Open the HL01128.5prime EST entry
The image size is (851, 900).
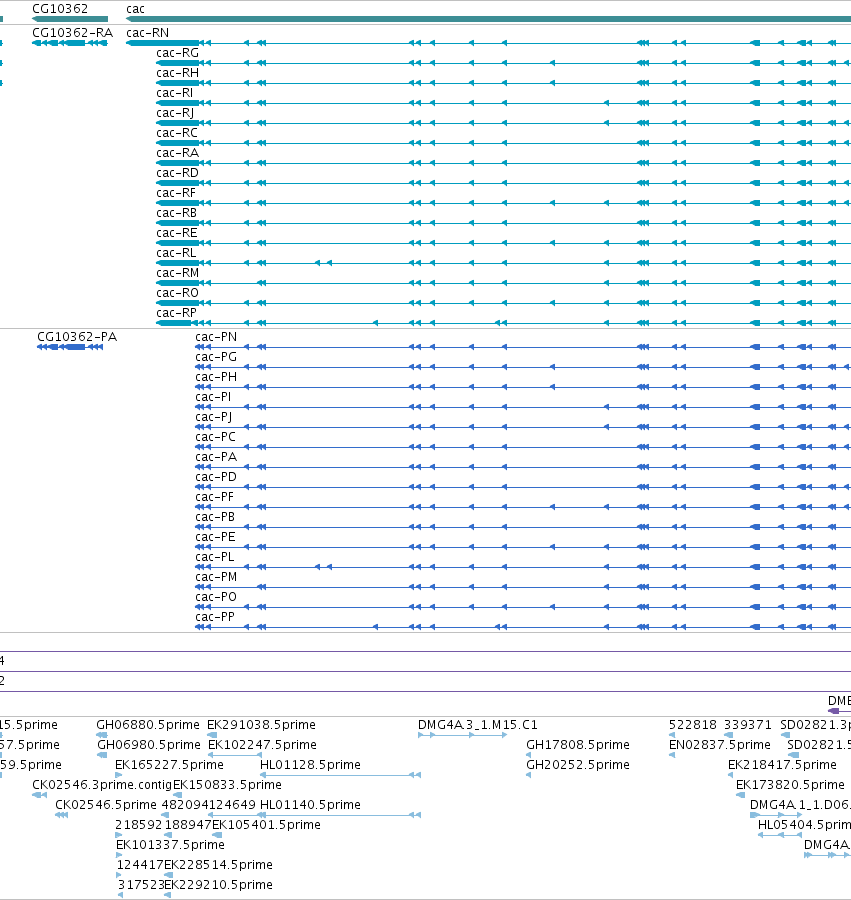point(310,765)
